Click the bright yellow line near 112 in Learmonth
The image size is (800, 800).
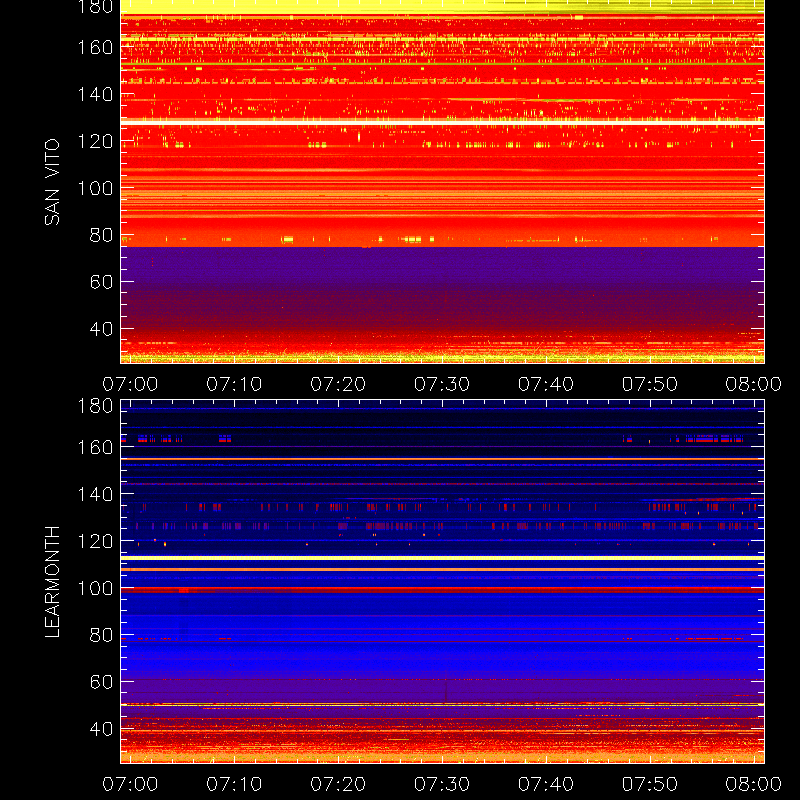(x=442, y=558)
